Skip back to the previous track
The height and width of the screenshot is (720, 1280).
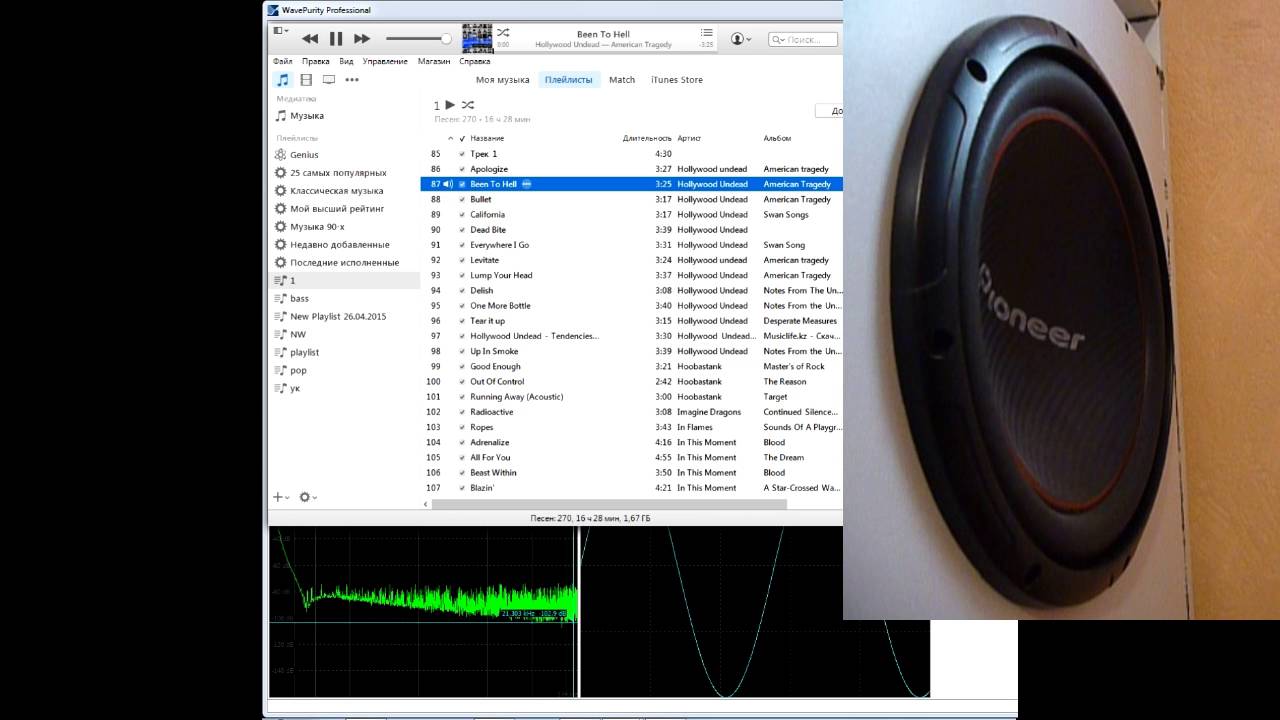click(310, 39)
